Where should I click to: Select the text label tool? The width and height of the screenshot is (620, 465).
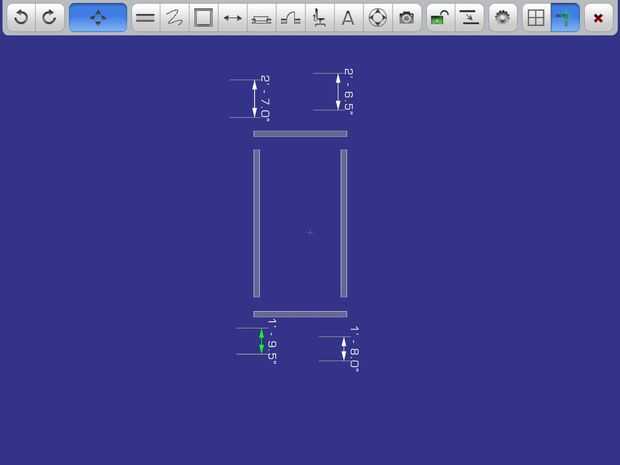coord(348,17)
